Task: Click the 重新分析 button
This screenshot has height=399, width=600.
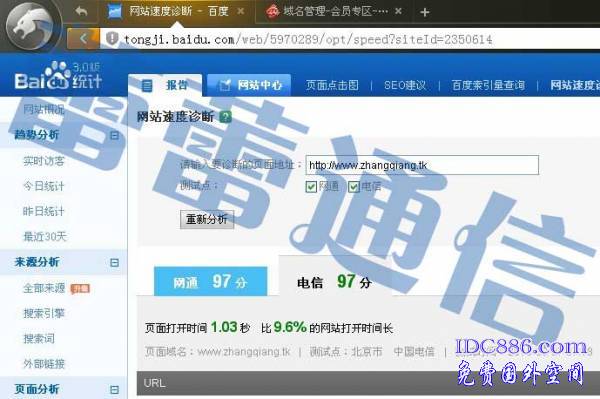Action: coord(207,220)
